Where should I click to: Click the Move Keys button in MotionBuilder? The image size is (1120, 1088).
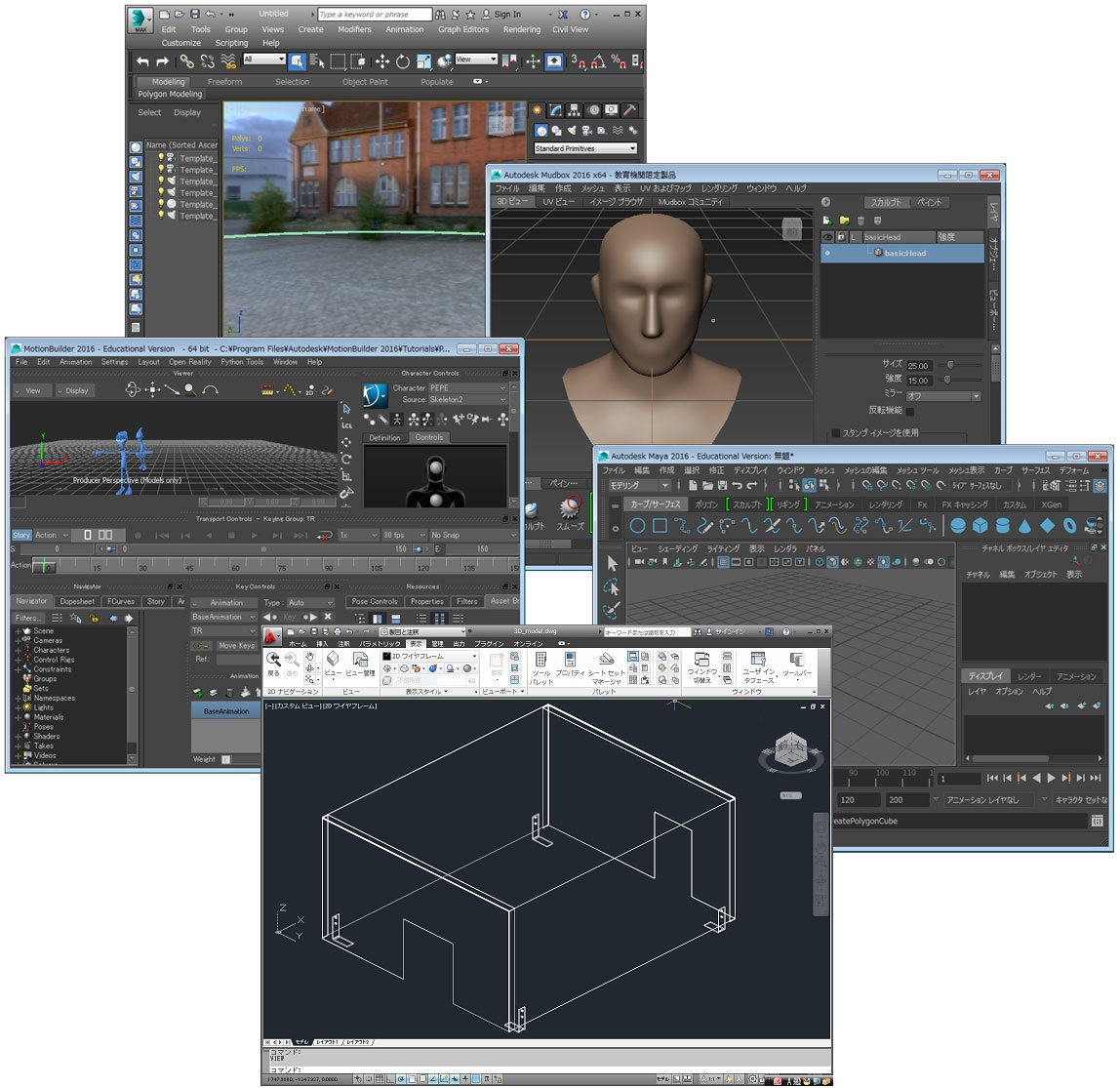pyautogui.click(x=236, y=646)
